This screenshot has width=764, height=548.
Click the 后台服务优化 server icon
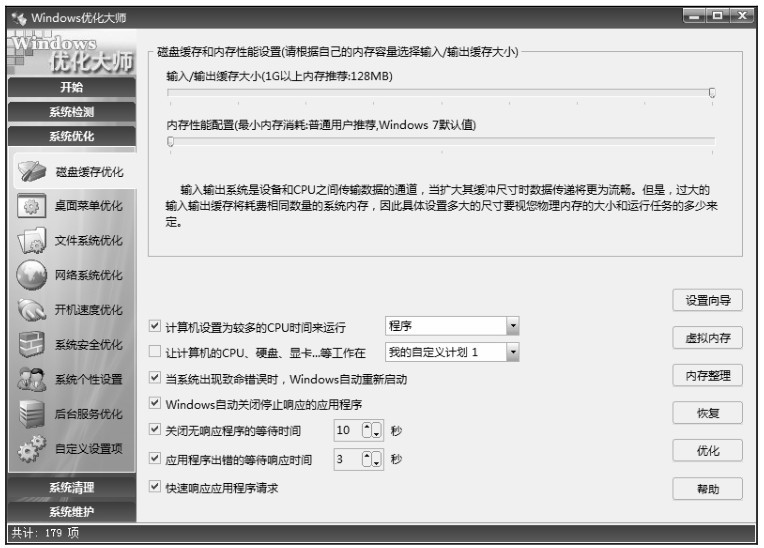pyautogui.click(x=32, y=414)
